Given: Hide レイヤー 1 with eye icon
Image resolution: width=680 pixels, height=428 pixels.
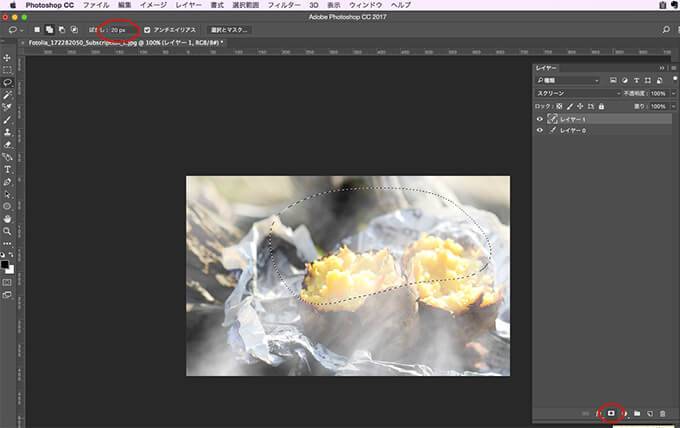Looking at the screenshot, I should (539, 119).
